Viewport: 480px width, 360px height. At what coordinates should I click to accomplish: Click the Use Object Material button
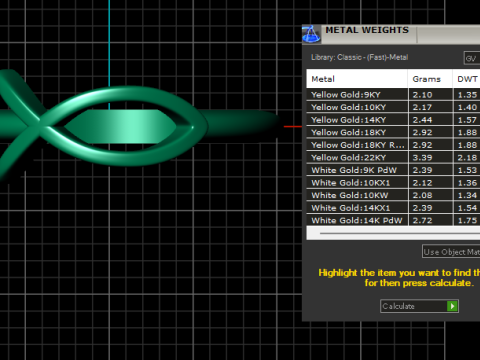451,252
